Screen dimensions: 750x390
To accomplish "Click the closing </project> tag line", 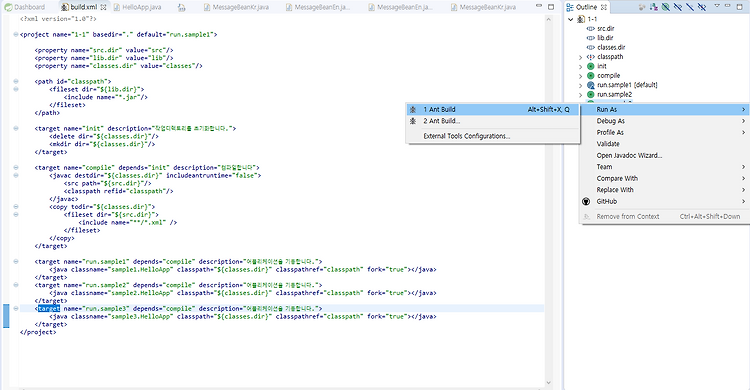I will 38,332.
